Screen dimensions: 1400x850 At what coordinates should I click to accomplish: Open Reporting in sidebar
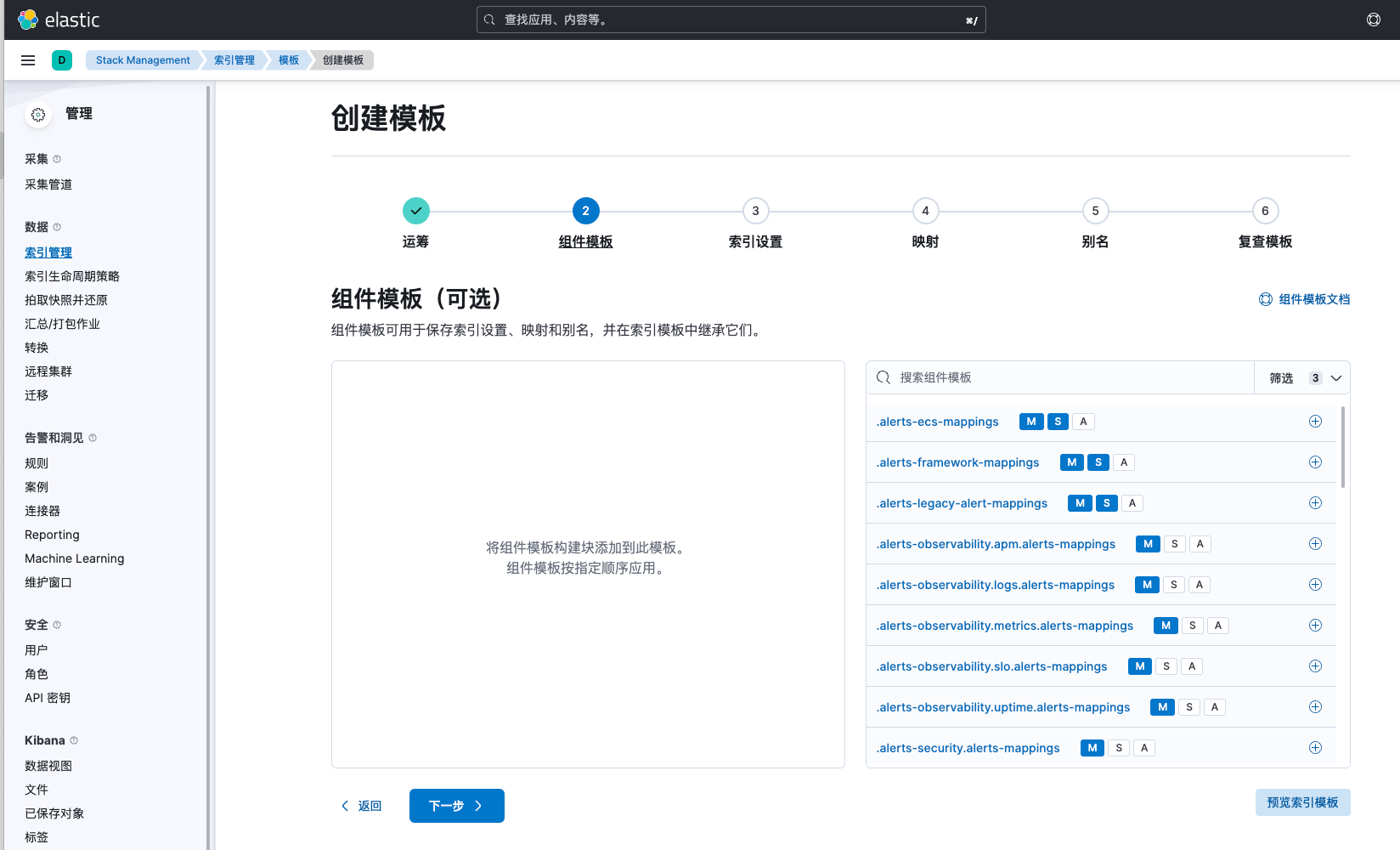[52, 535]
